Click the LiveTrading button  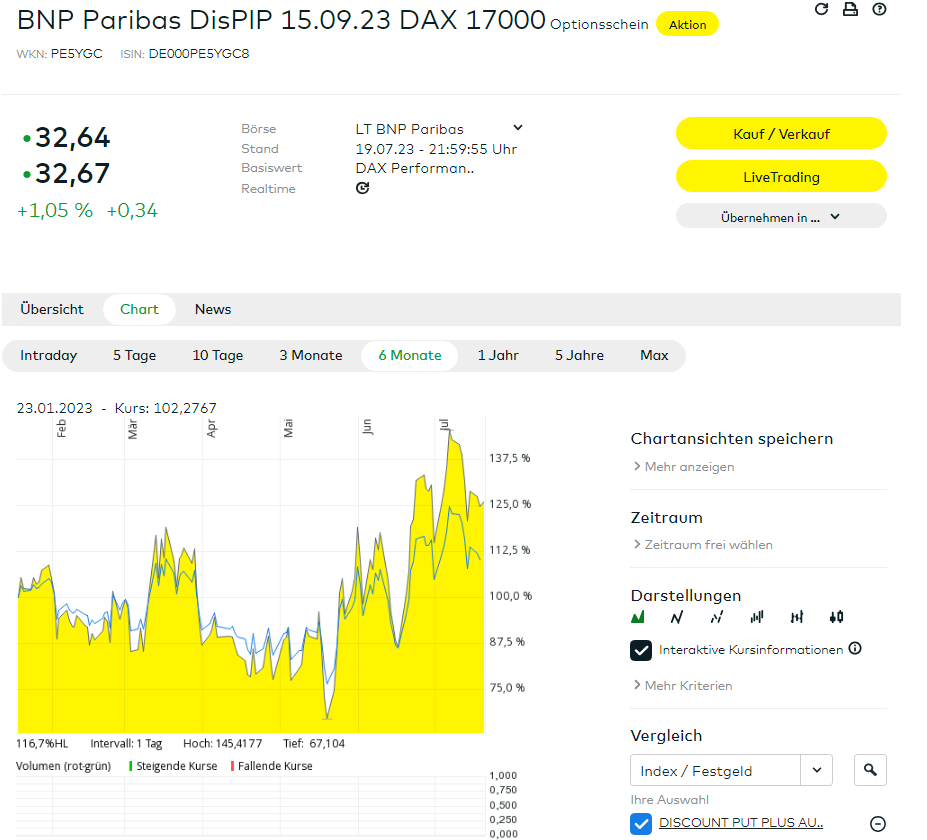781,176
